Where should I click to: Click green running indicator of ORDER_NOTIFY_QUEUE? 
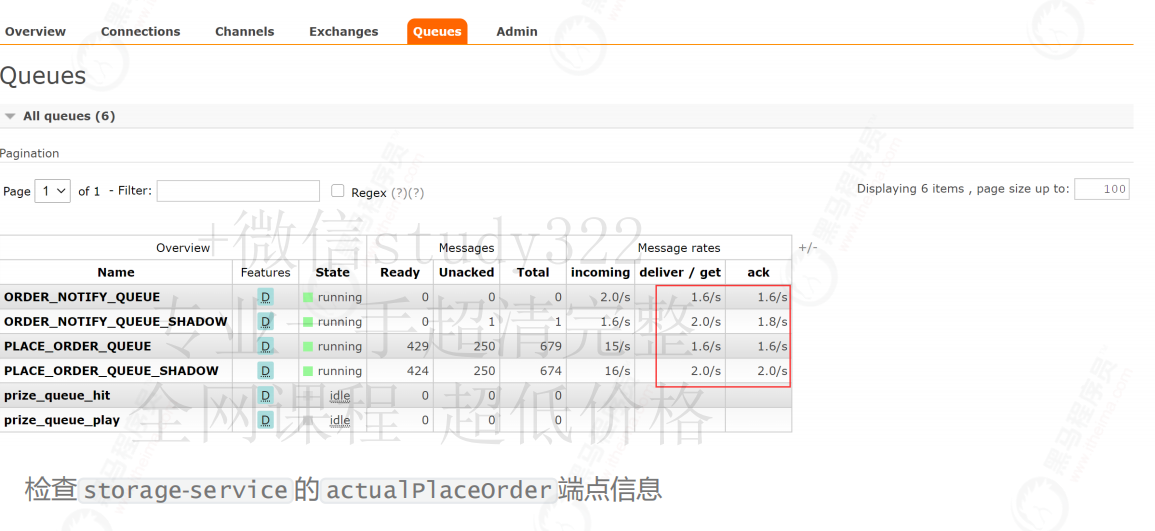pyautogui.click(x=308, y=298)
